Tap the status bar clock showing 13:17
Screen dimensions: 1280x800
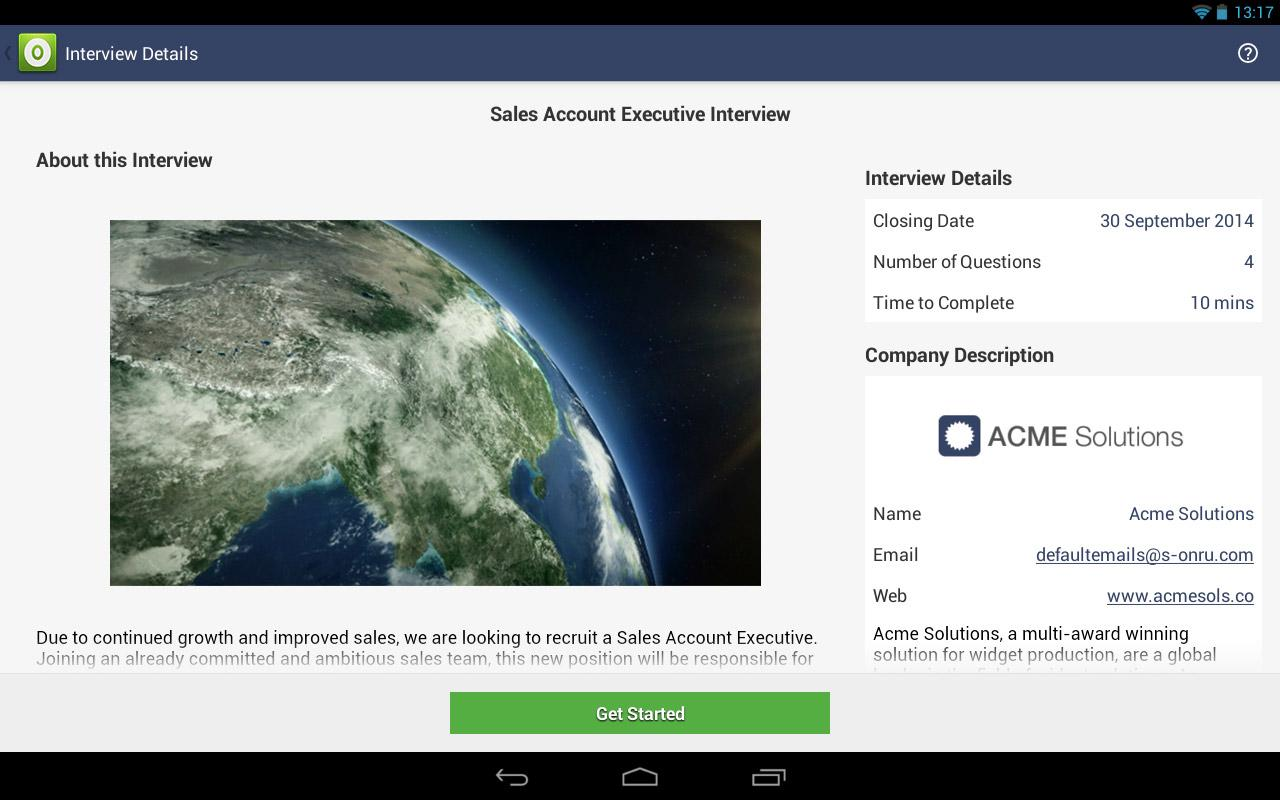1253,12
